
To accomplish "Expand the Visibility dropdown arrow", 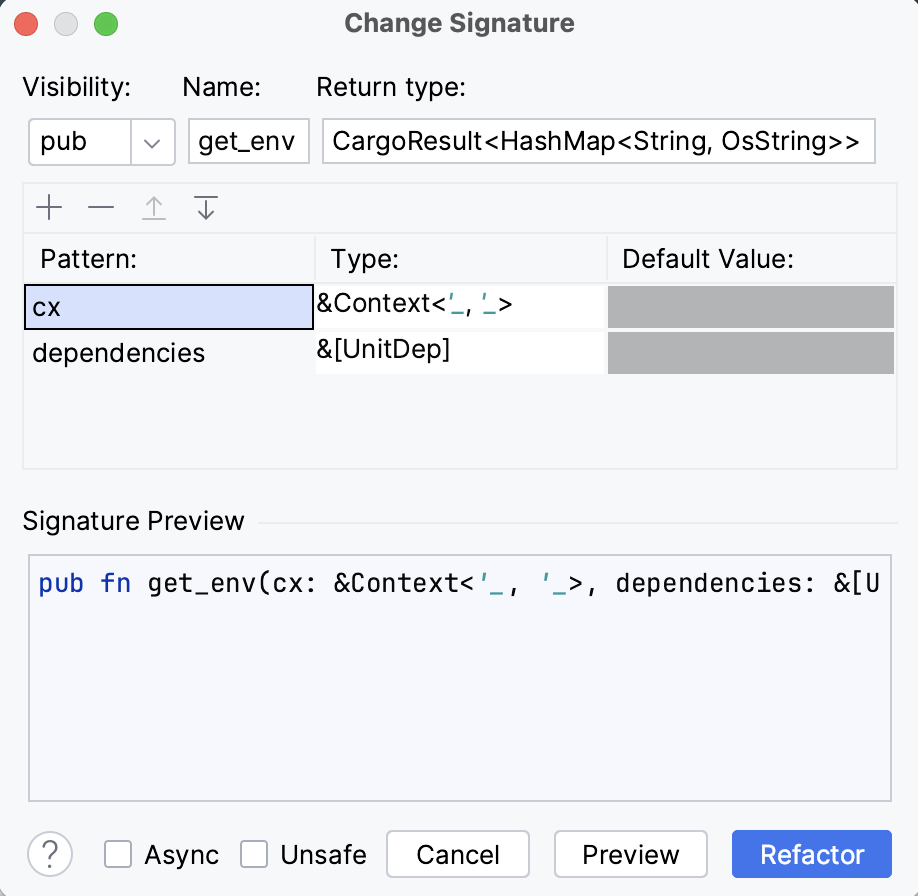I will coord(152,142).
